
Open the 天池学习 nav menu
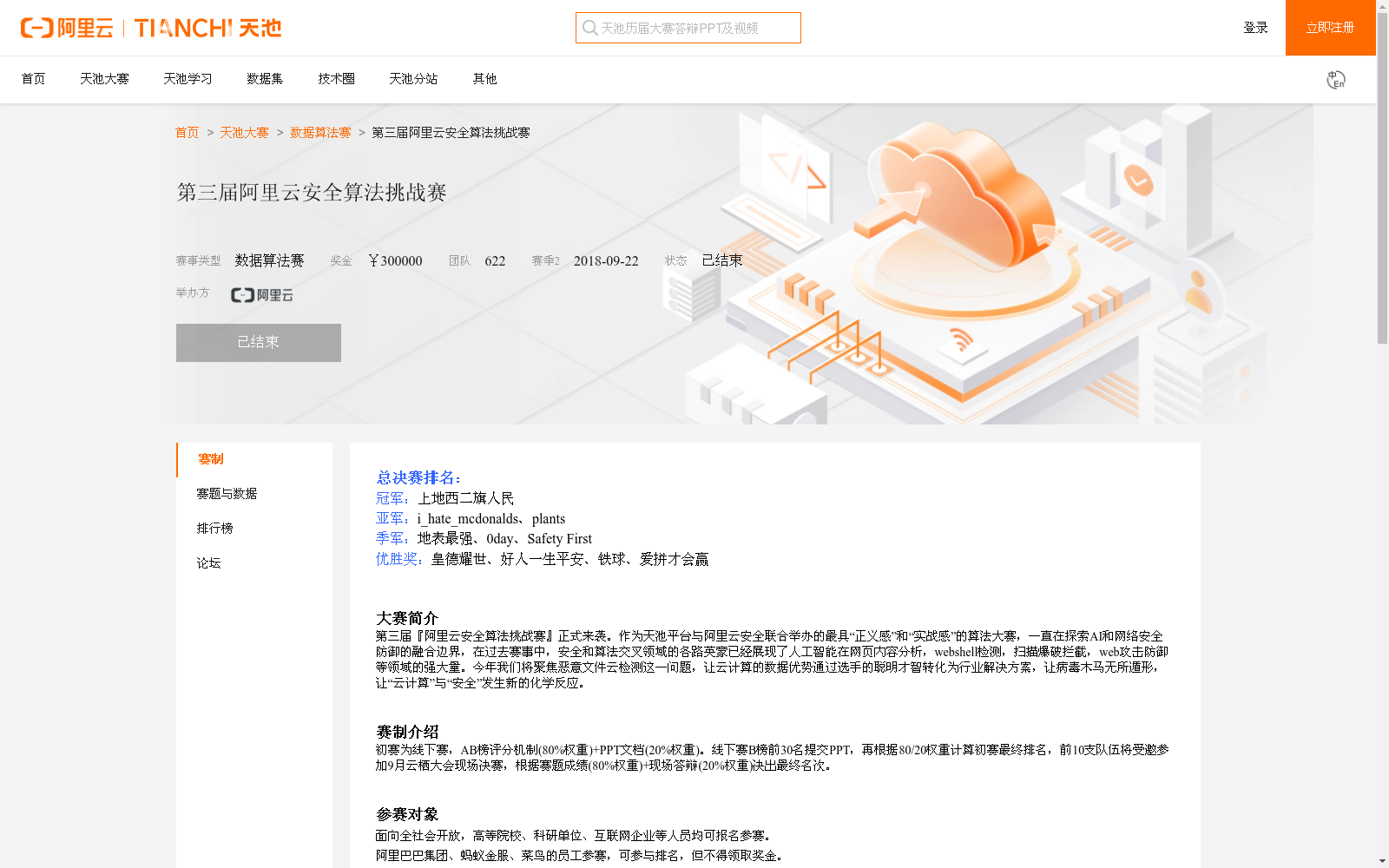188,79
